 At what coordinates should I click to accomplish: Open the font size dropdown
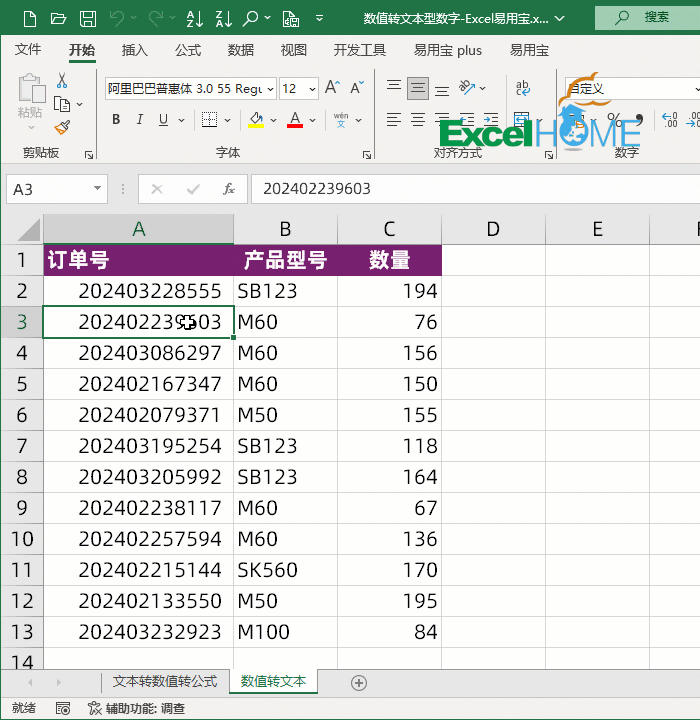tap(313, 89)
